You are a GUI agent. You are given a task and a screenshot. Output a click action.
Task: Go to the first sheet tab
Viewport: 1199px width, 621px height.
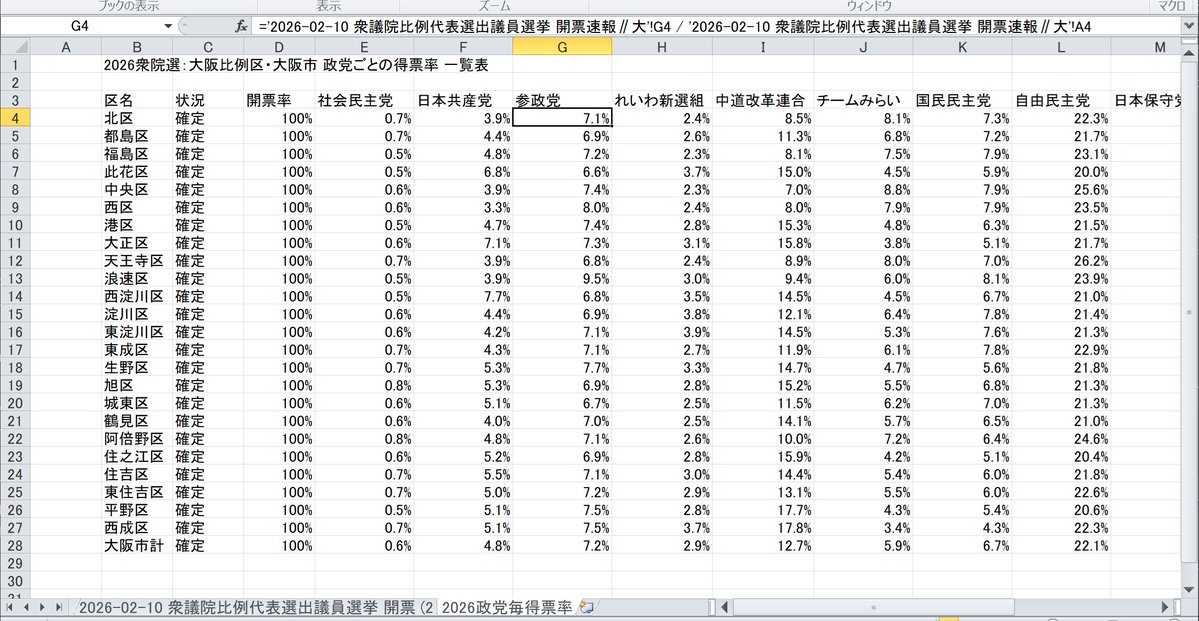click(x=10, y=607)
